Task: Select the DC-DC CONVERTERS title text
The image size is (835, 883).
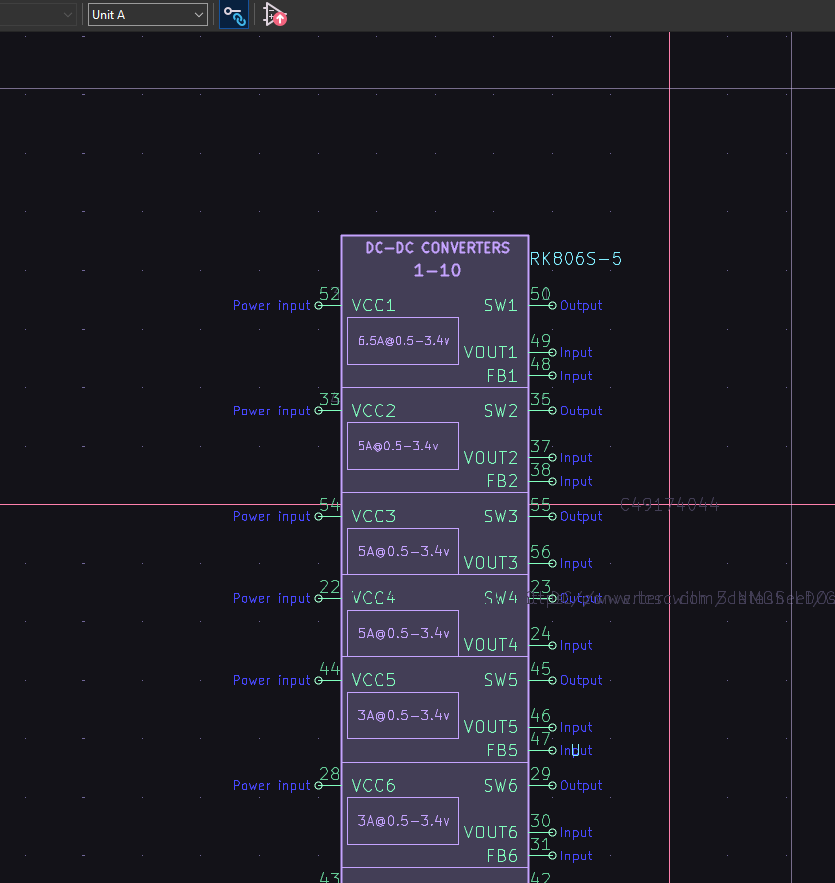Action: click(x=437, y=248)
